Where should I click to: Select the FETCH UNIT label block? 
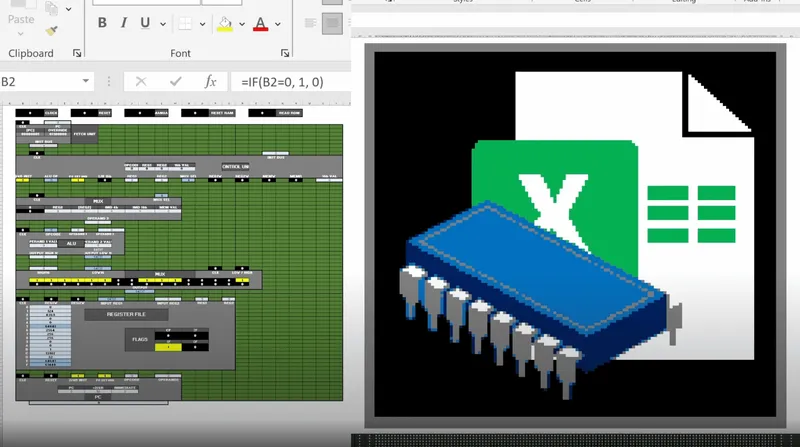coord(85,134)
